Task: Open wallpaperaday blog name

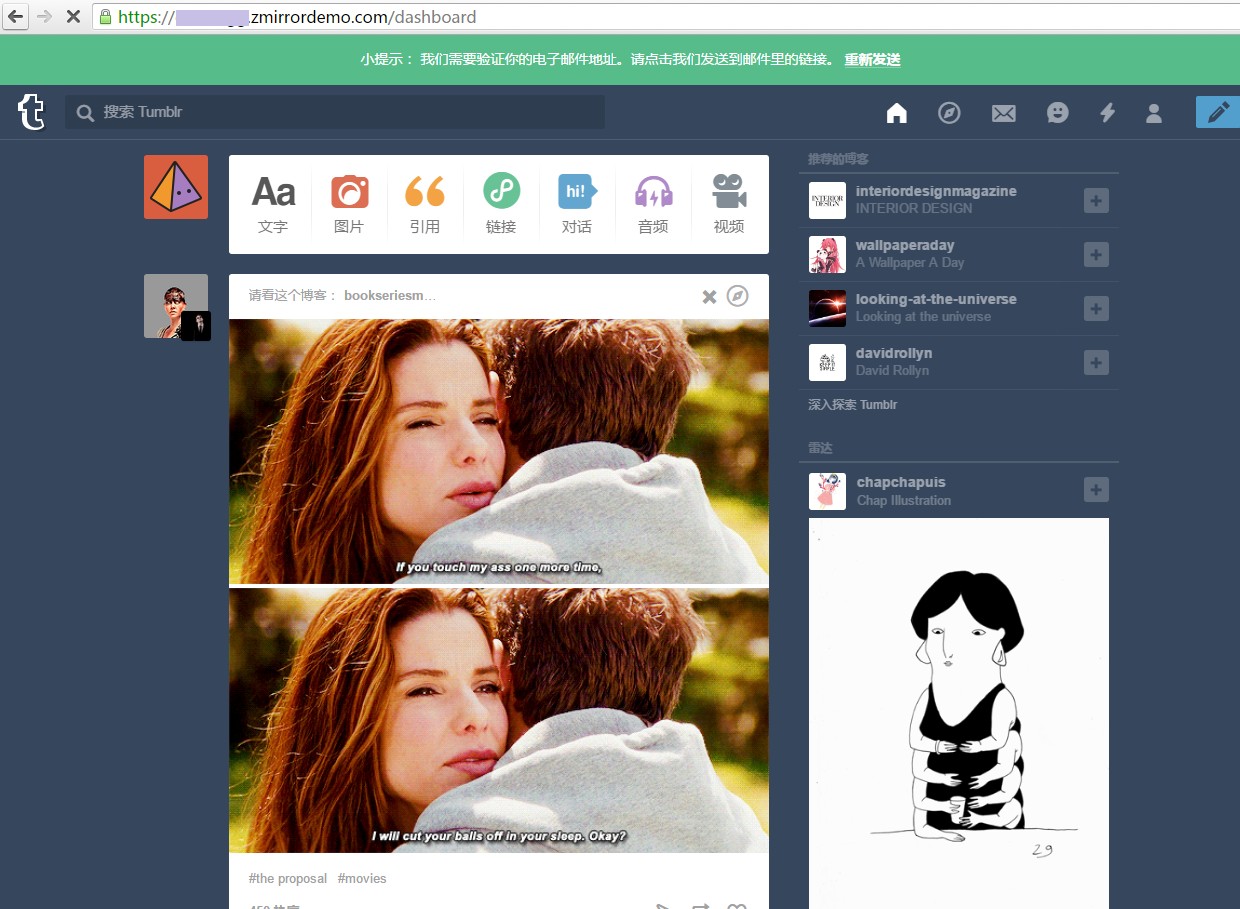Action: pos(905,245)
